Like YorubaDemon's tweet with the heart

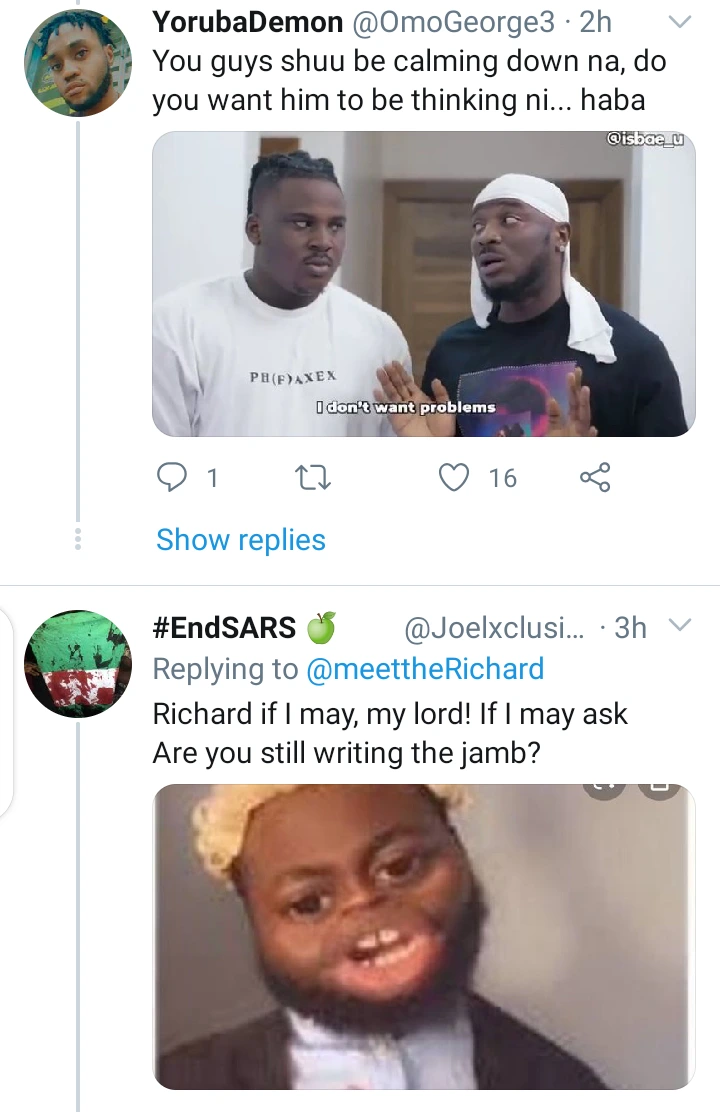[455, 479]
